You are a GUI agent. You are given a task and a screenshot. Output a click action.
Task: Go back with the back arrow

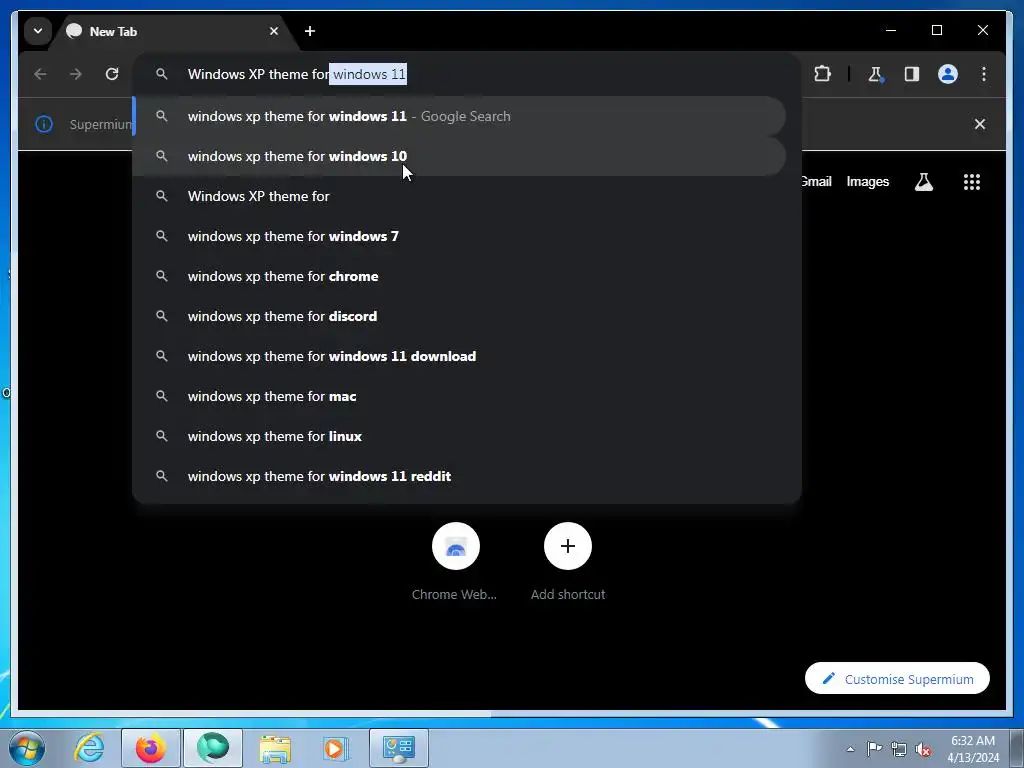coord(40,74)
